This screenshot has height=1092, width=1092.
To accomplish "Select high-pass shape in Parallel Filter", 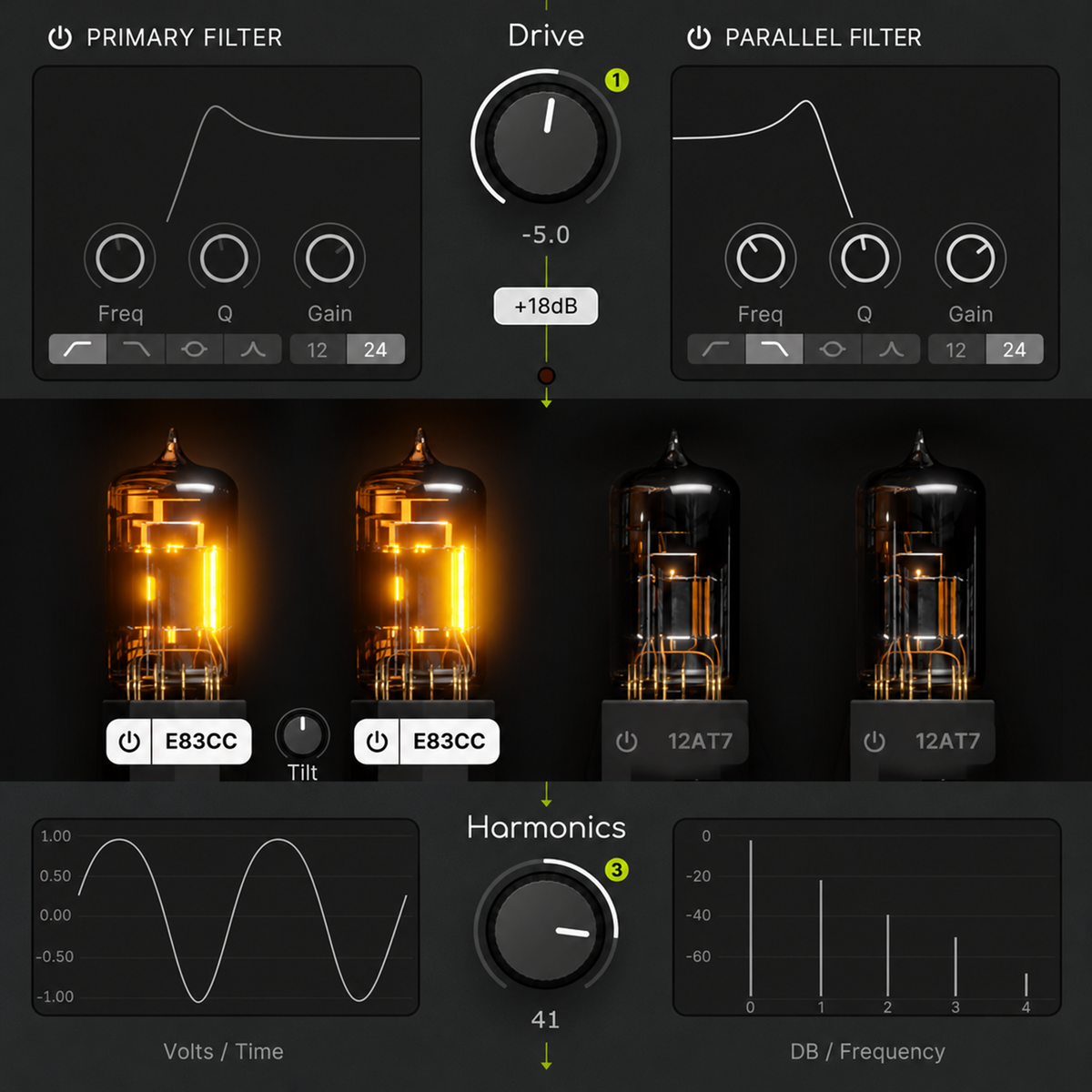I will tap(717, 349).
